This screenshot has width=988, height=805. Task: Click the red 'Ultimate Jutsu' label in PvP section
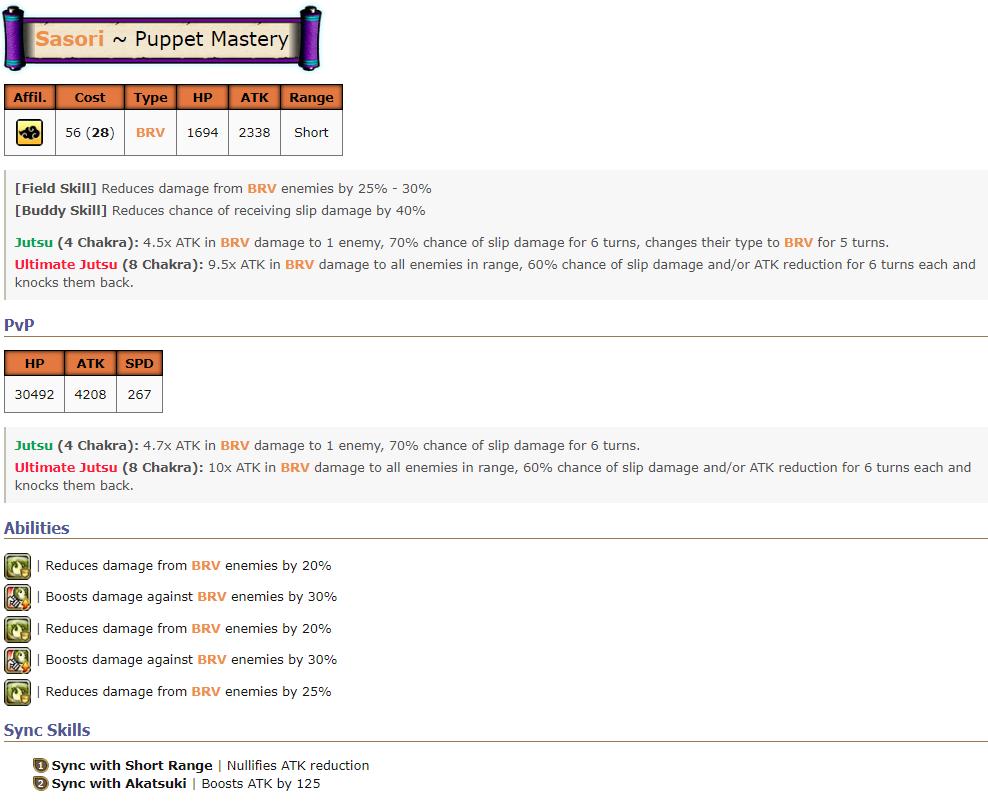66,467
